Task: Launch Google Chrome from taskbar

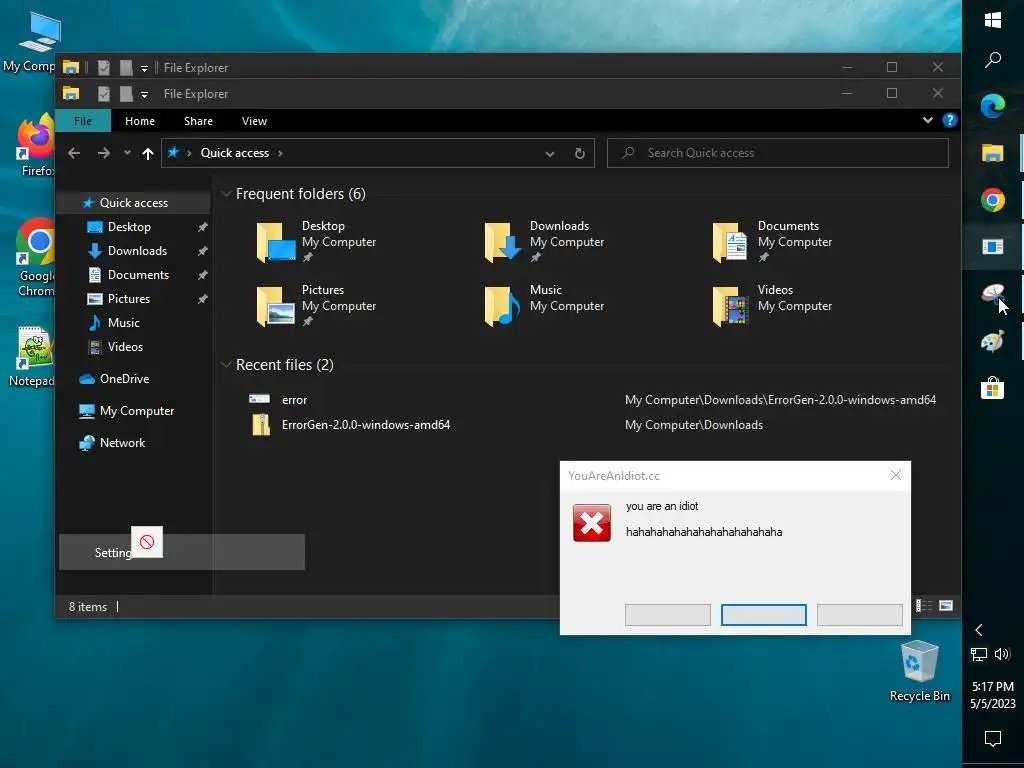Action: pyautogui.click(x=993, y=200)
